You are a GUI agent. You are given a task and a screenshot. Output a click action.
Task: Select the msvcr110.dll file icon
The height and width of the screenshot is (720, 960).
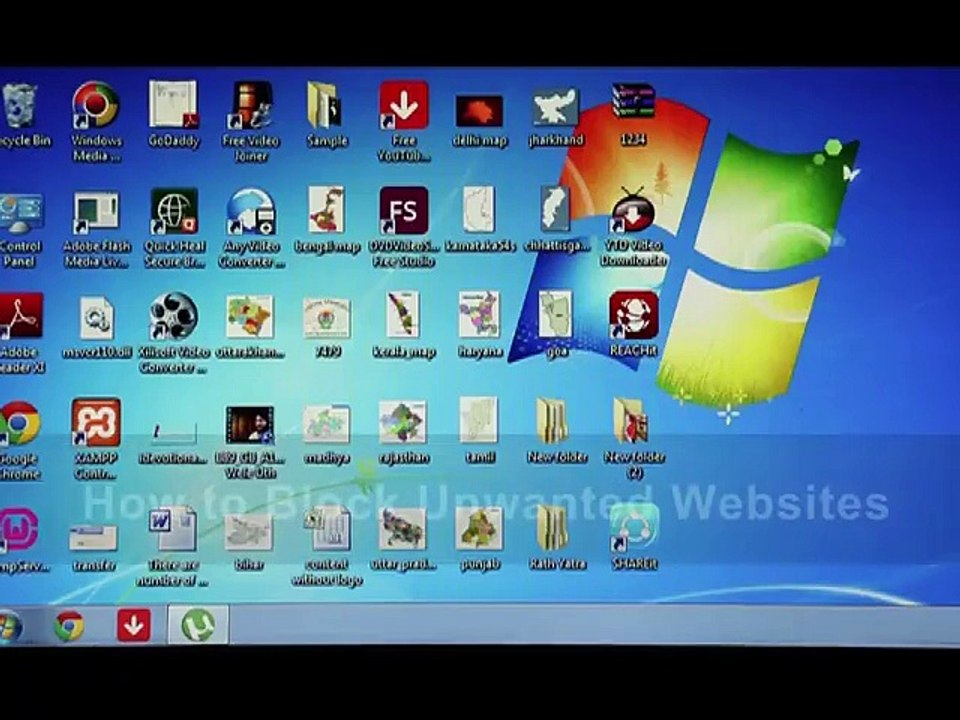point(97,318)
